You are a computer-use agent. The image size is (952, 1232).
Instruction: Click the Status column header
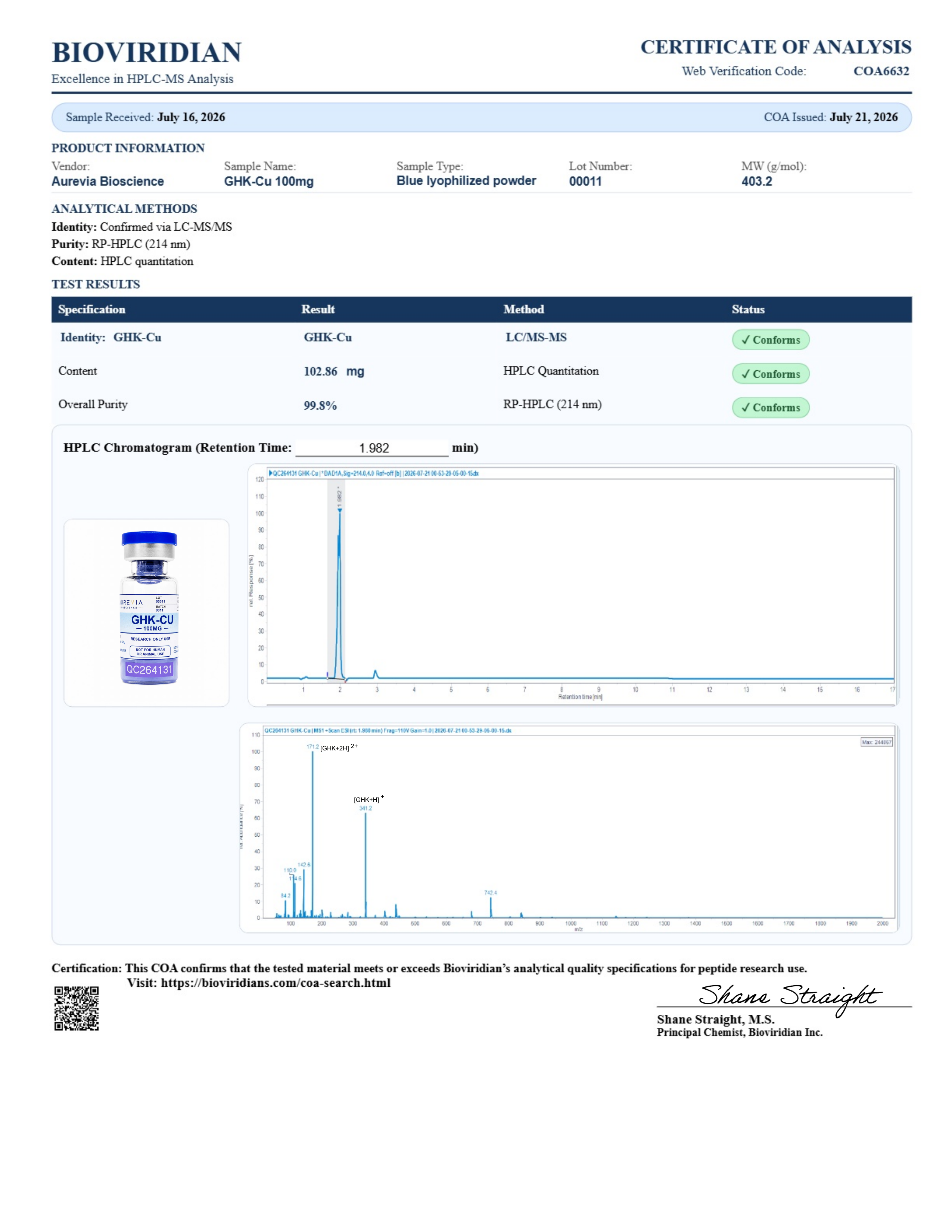point(748,309)
